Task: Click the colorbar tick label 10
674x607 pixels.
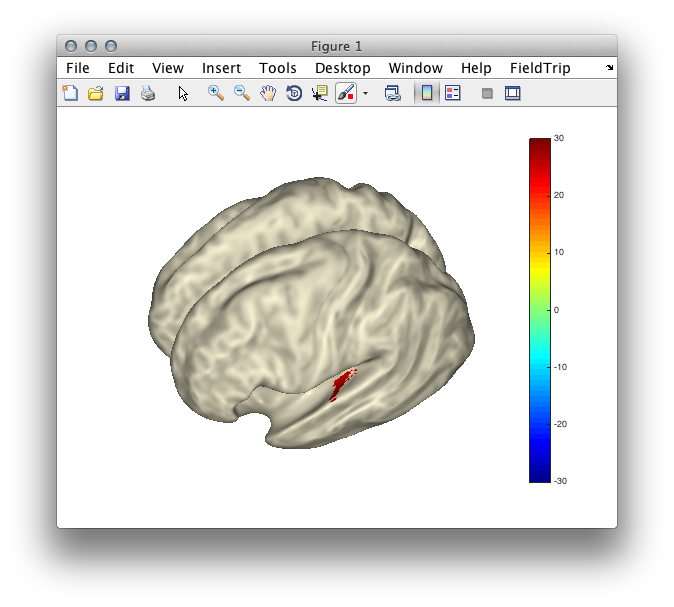Action: click(x=559, y=252)
